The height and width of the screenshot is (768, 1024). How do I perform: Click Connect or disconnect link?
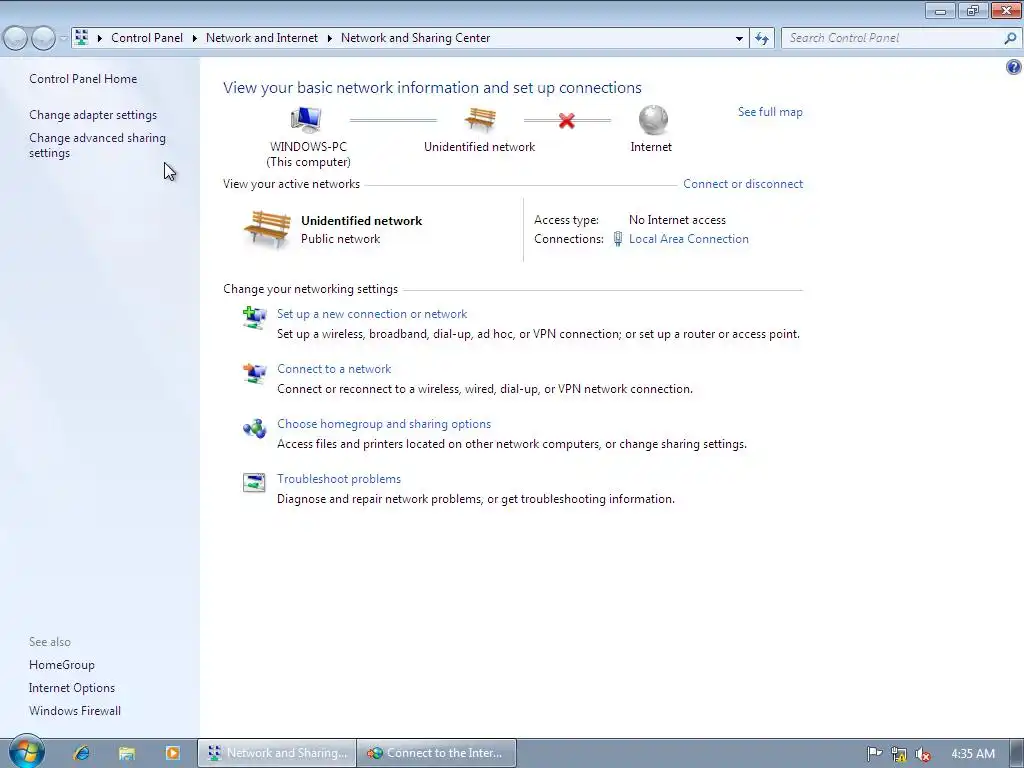(743, 184)
